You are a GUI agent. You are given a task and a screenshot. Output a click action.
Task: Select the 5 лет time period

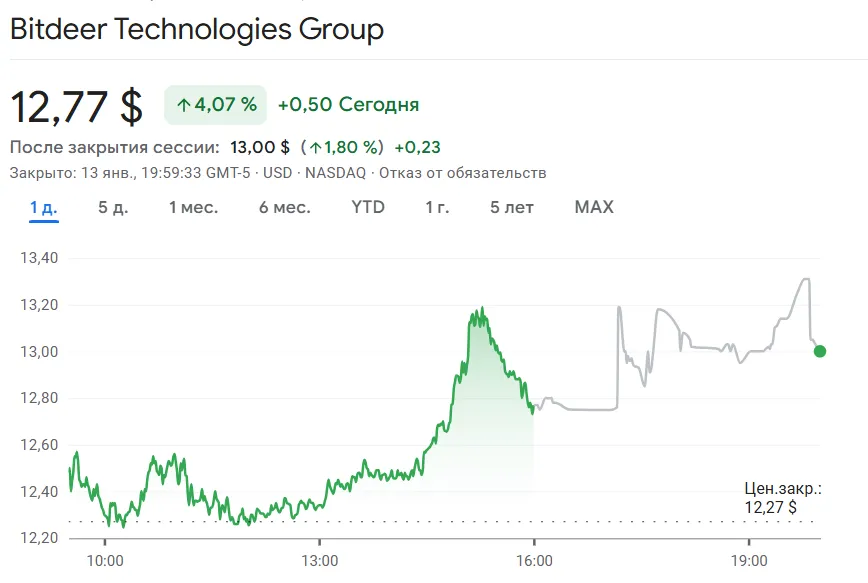(x=512, y=208)
